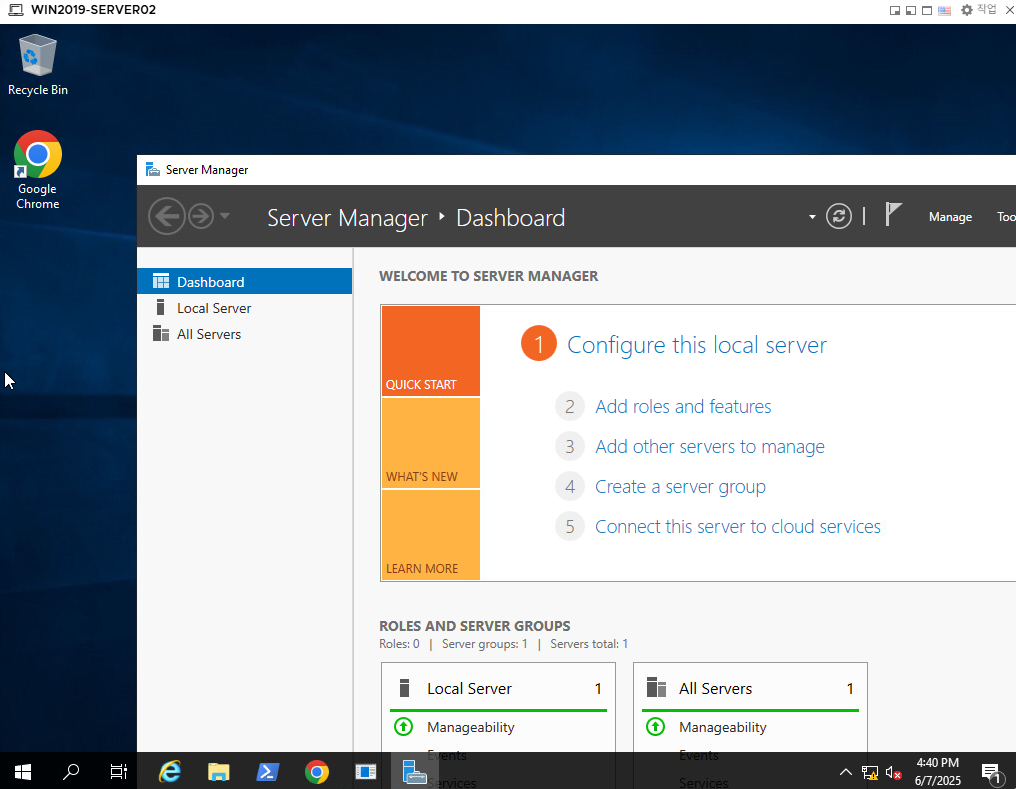Viewport: 1016px width, 789px height.
Task: Click the Server Manager forward arrow
Action: click(x=201, y=216)
